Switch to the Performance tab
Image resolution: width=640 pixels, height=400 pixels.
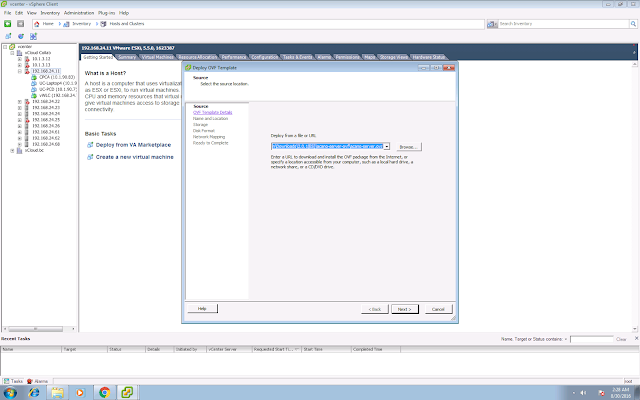point(233,57)
